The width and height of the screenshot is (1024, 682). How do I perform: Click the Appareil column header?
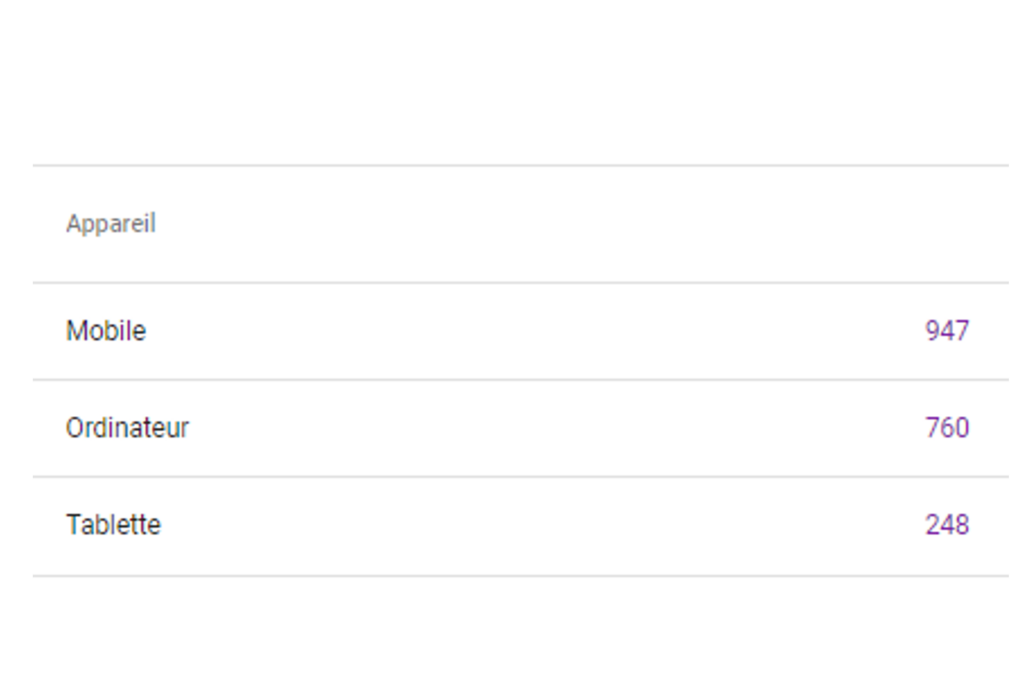111,223
